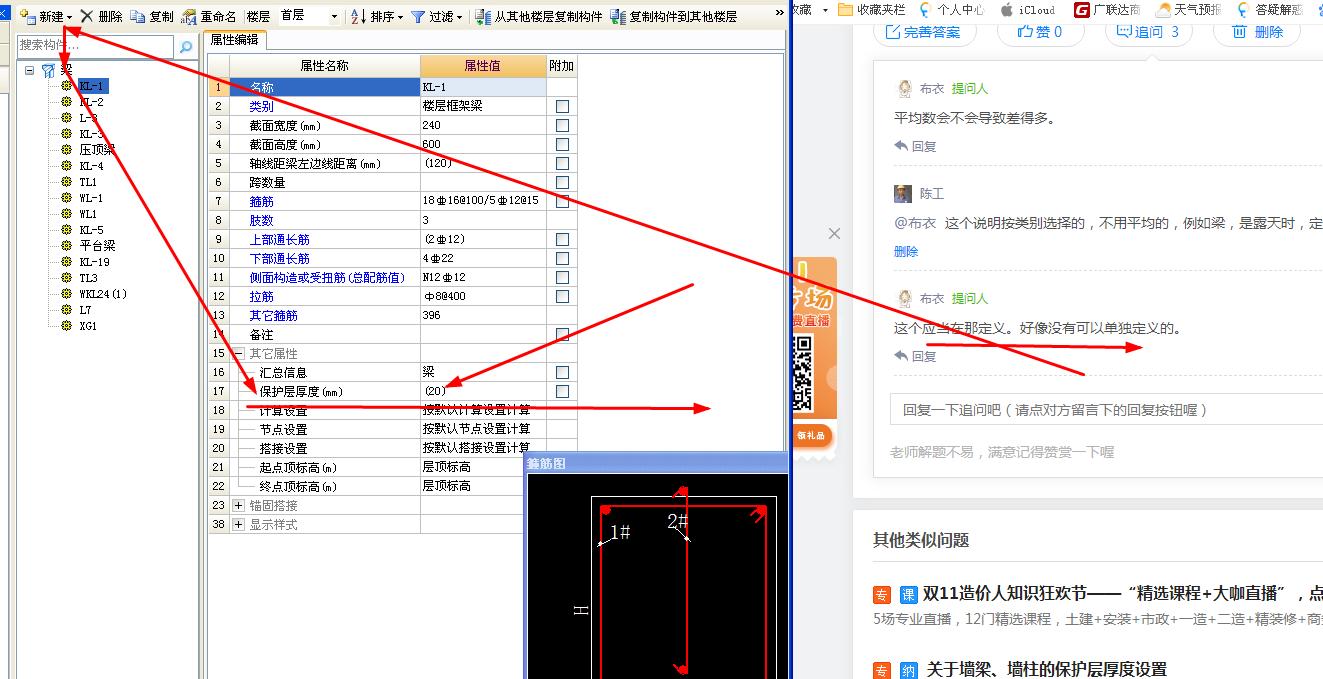Tick the 附加 checkbox for 跨数量 row
Image resolution: width=1323 pixels, height=679 pixels.
coord(562,182)
